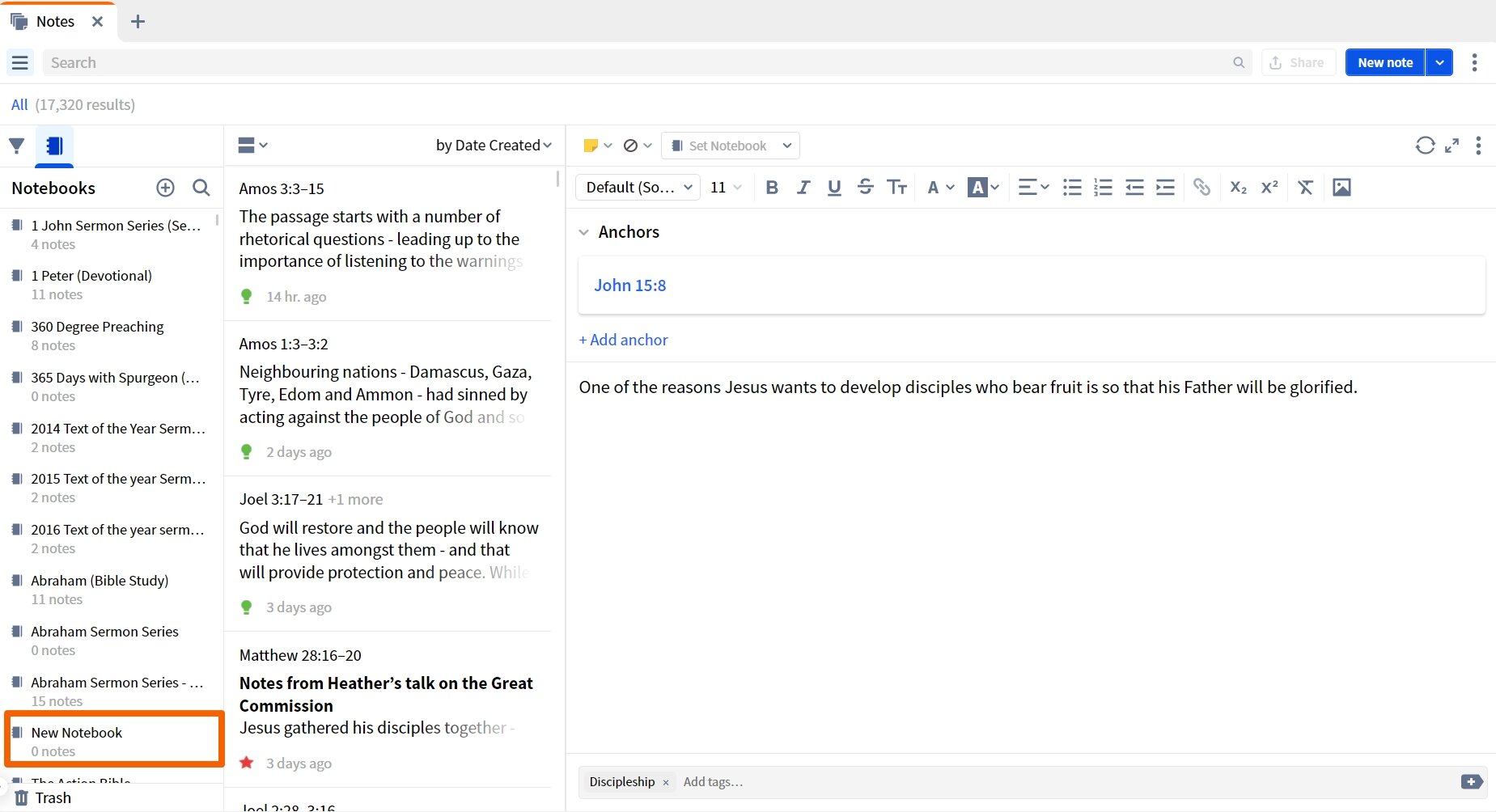Insert a bulleted list
Image resolution: width=1496 pixels, height=812 pixels.
coord(1072,188)
